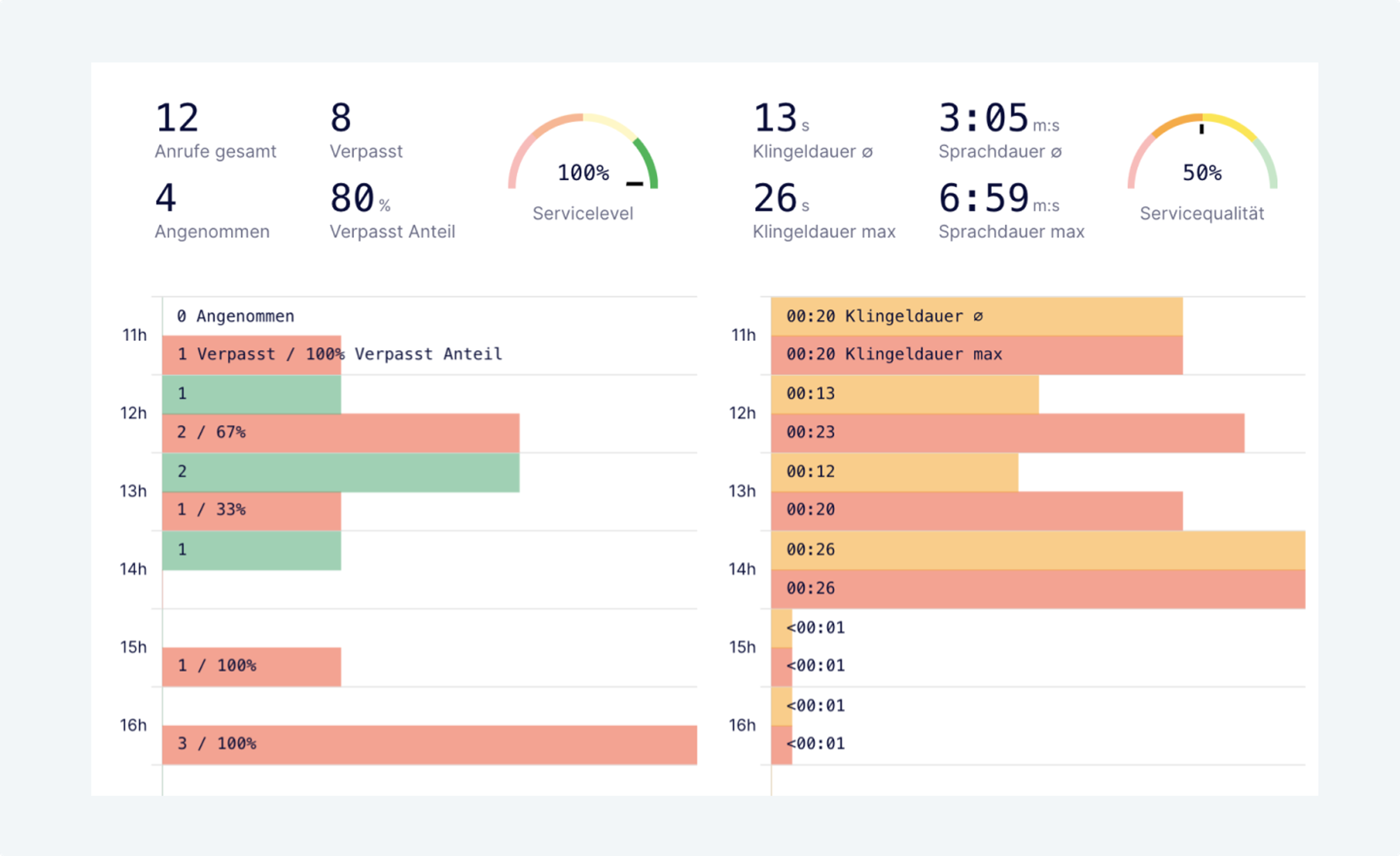Click the 14h green accepted bar
This screenshot has height=856, width=1400.
(251, 550)
